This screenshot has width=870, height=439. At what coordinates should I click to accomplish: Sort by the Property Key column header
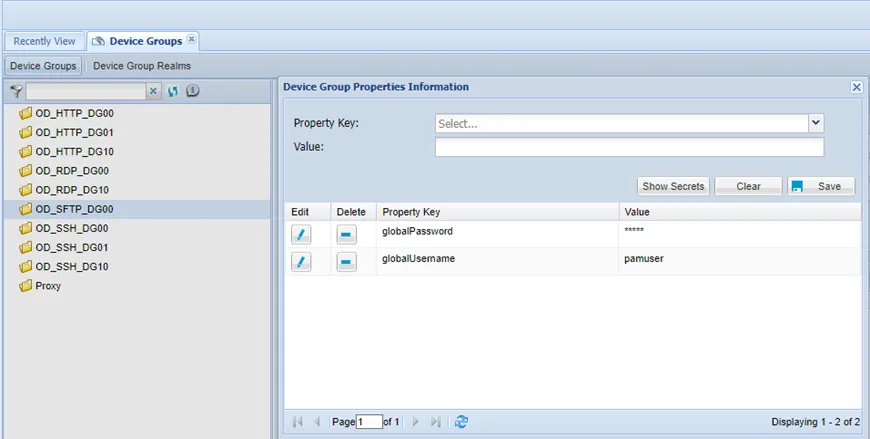coord(498,212)
